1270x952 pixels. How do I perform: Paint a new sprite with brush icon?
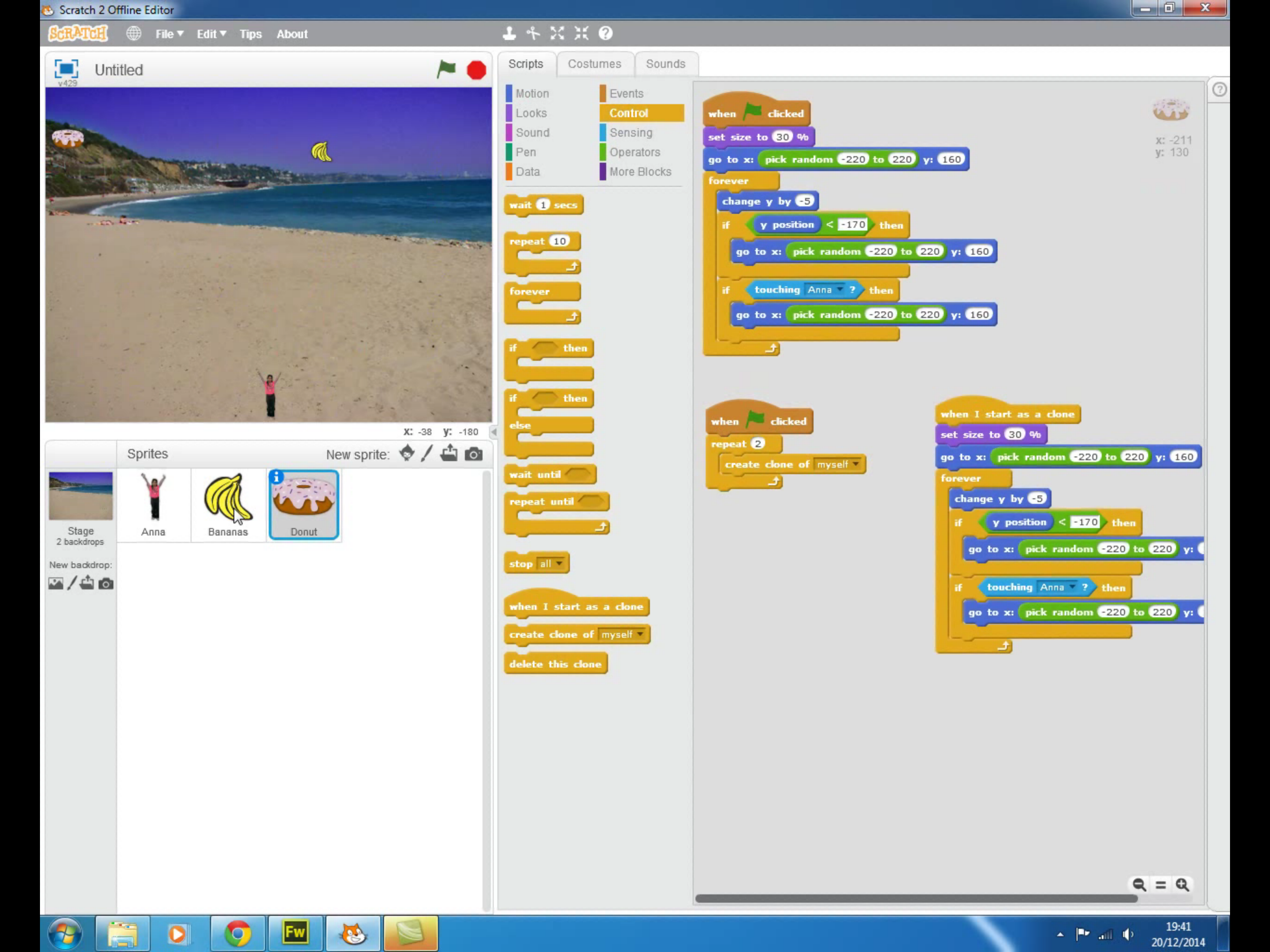[x=427, y=454]
